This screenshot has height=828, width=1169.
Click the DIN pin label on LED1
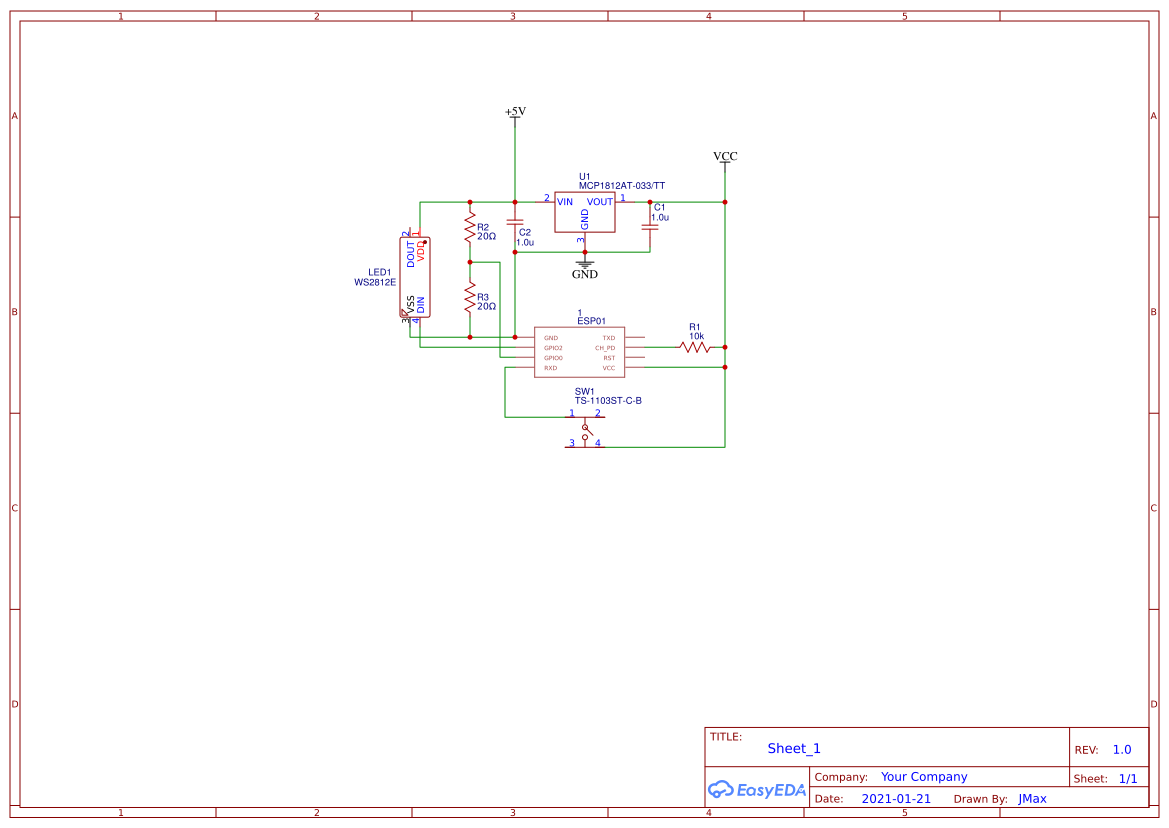pos(420,305)
